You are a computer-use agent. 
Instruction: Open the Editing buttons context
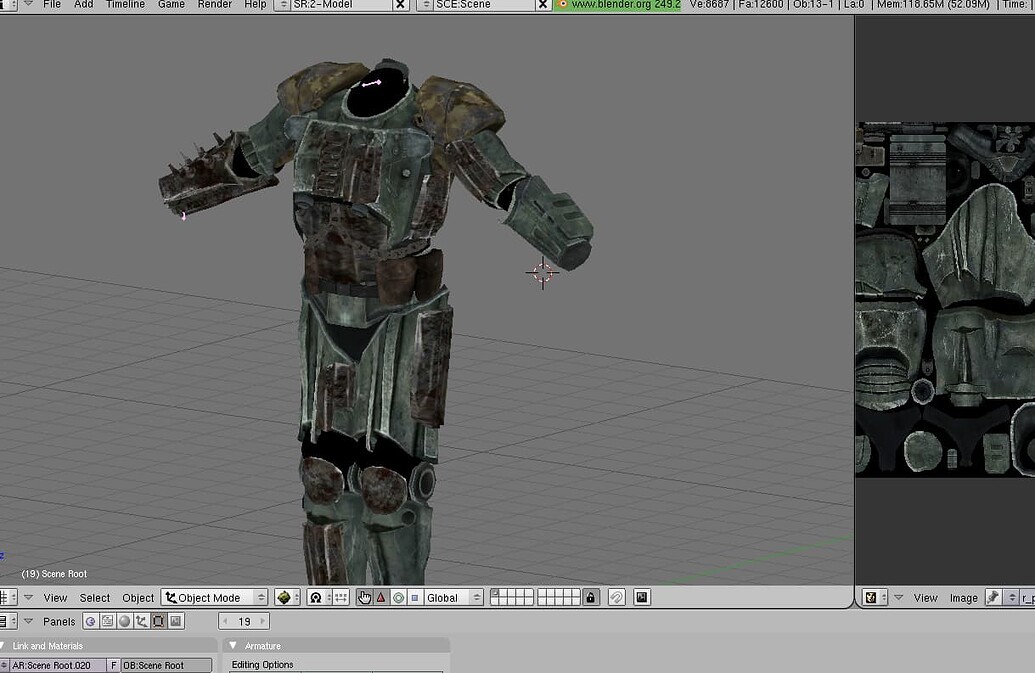pos(156,620)
